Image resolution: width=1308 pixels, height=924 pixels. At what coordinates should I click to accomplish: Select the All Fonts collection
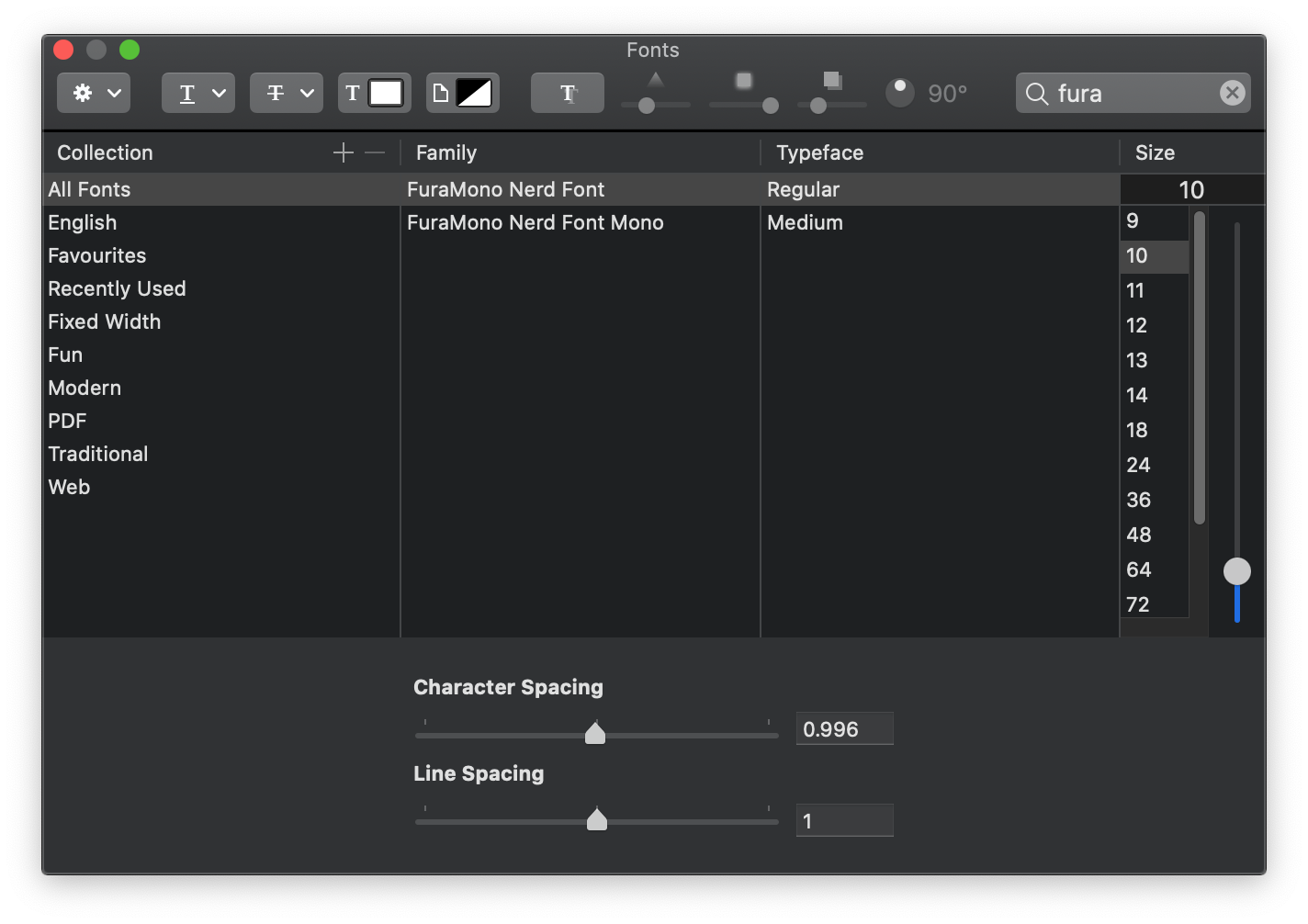point(221,189)
